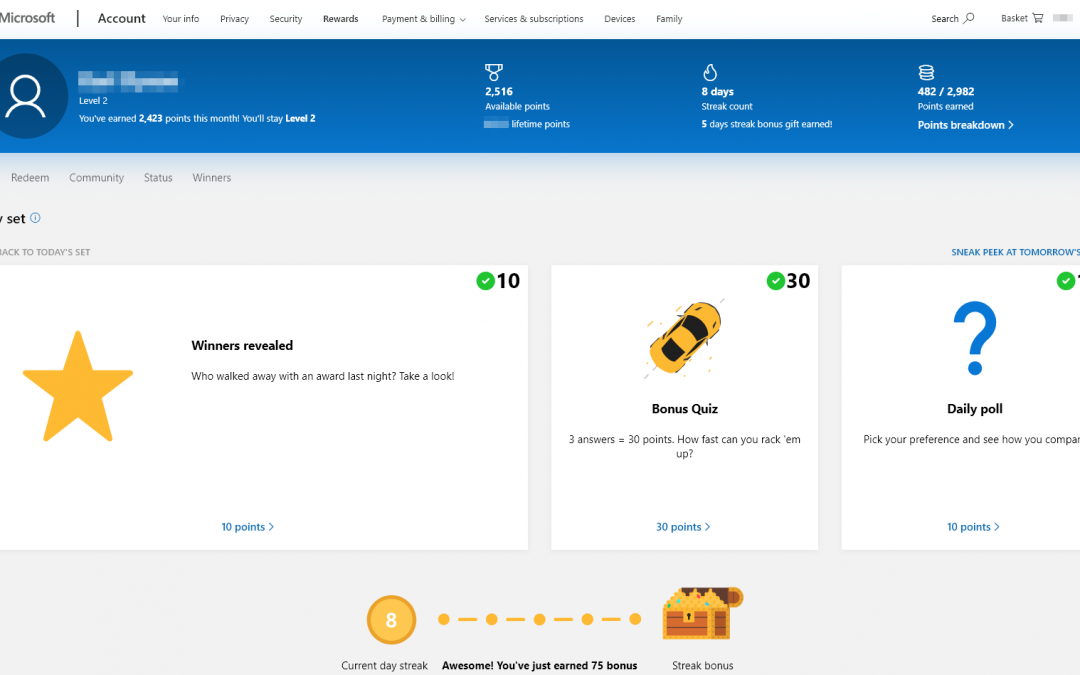The image size is (1080, 675).
Task: Click the 8 days streak count value
Action: (718, 92)
